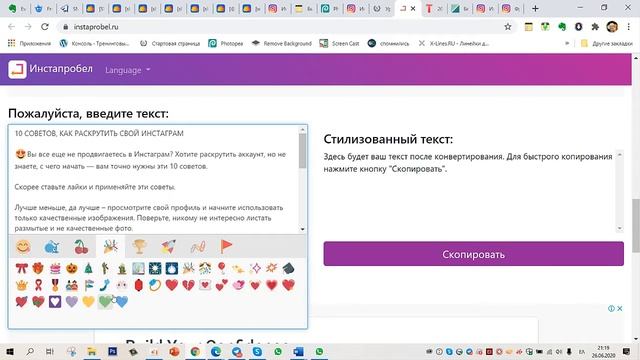
Task: Insert the jack-o-lantern pumpkin emoji
Action: tap(72, 269)
